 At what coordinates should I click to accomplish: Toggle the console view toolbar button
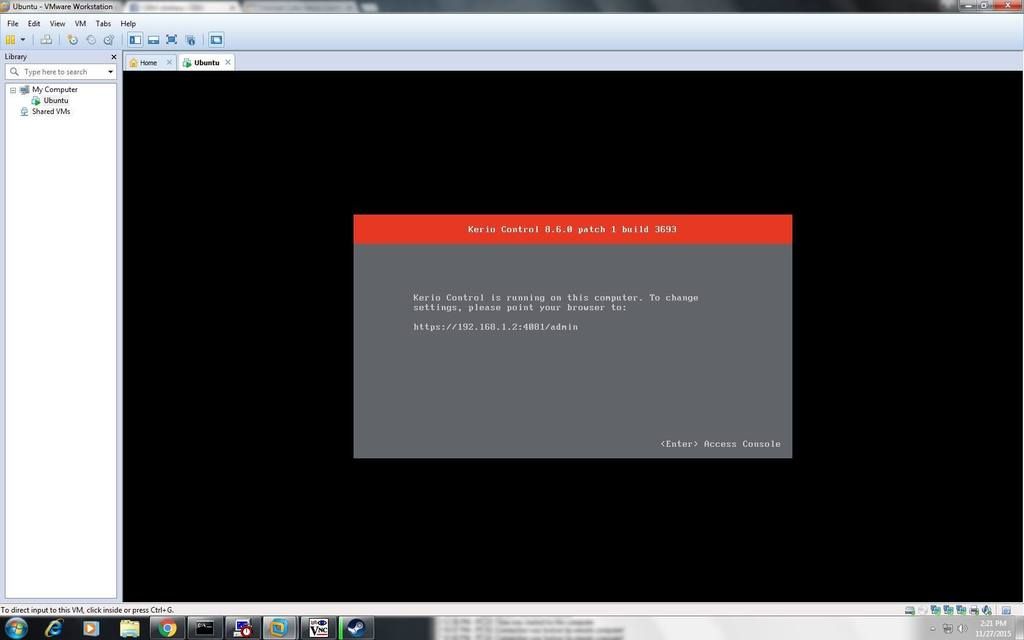(216, 40)
